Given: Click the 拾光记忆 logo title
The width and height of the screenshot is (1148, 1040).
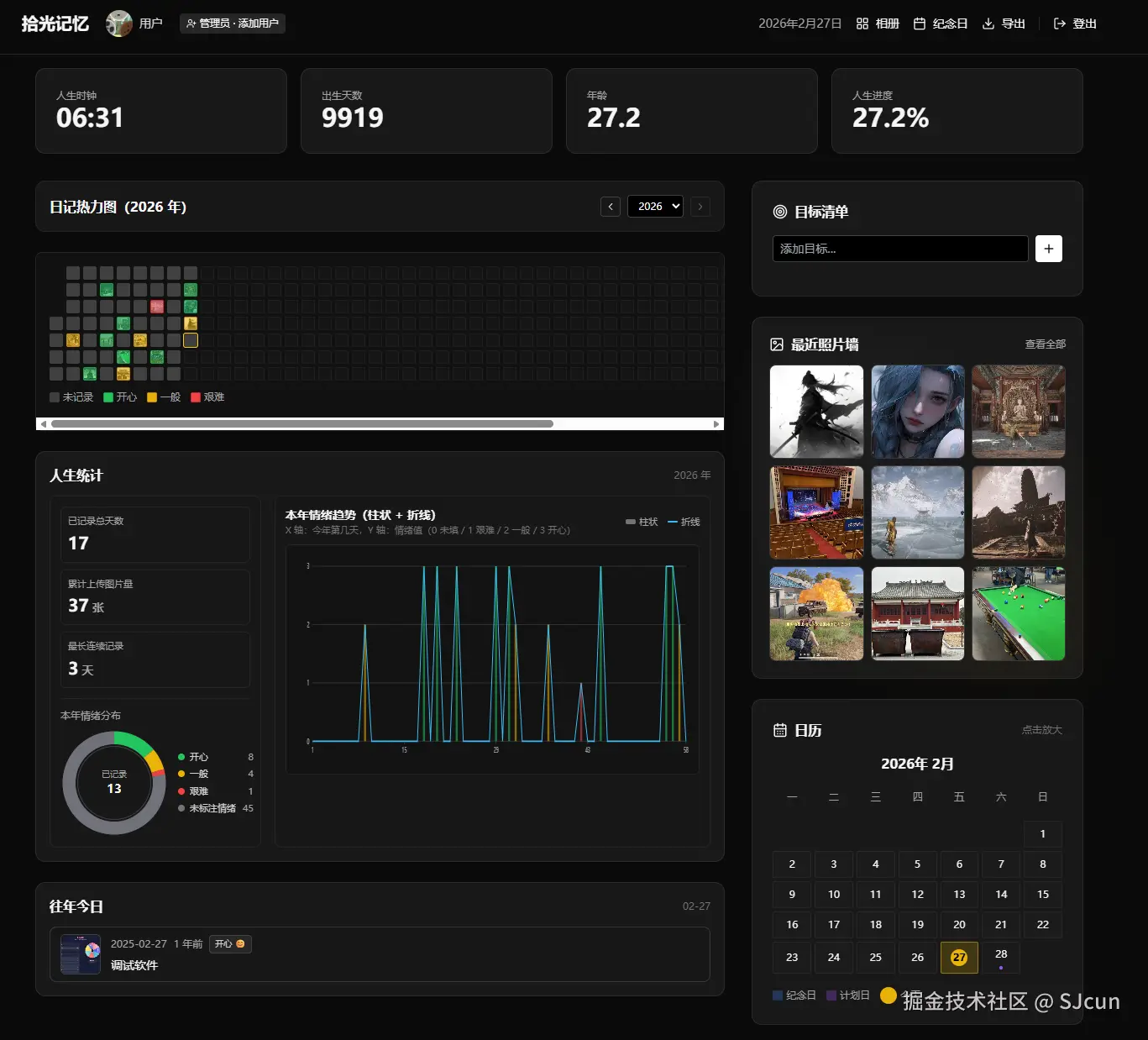Looking at the screenshot, I should pos(55,24).
